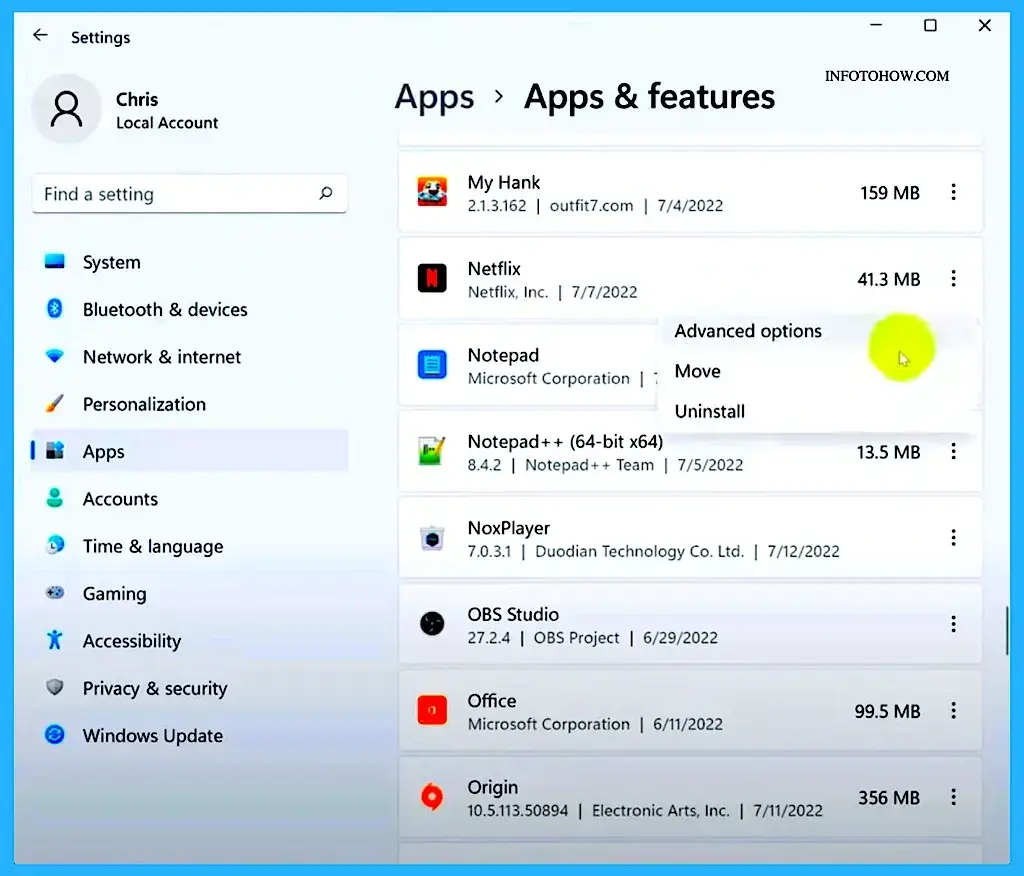Click the Office app icon
This screenshot has height=876, width=1024.
point(432,710)
